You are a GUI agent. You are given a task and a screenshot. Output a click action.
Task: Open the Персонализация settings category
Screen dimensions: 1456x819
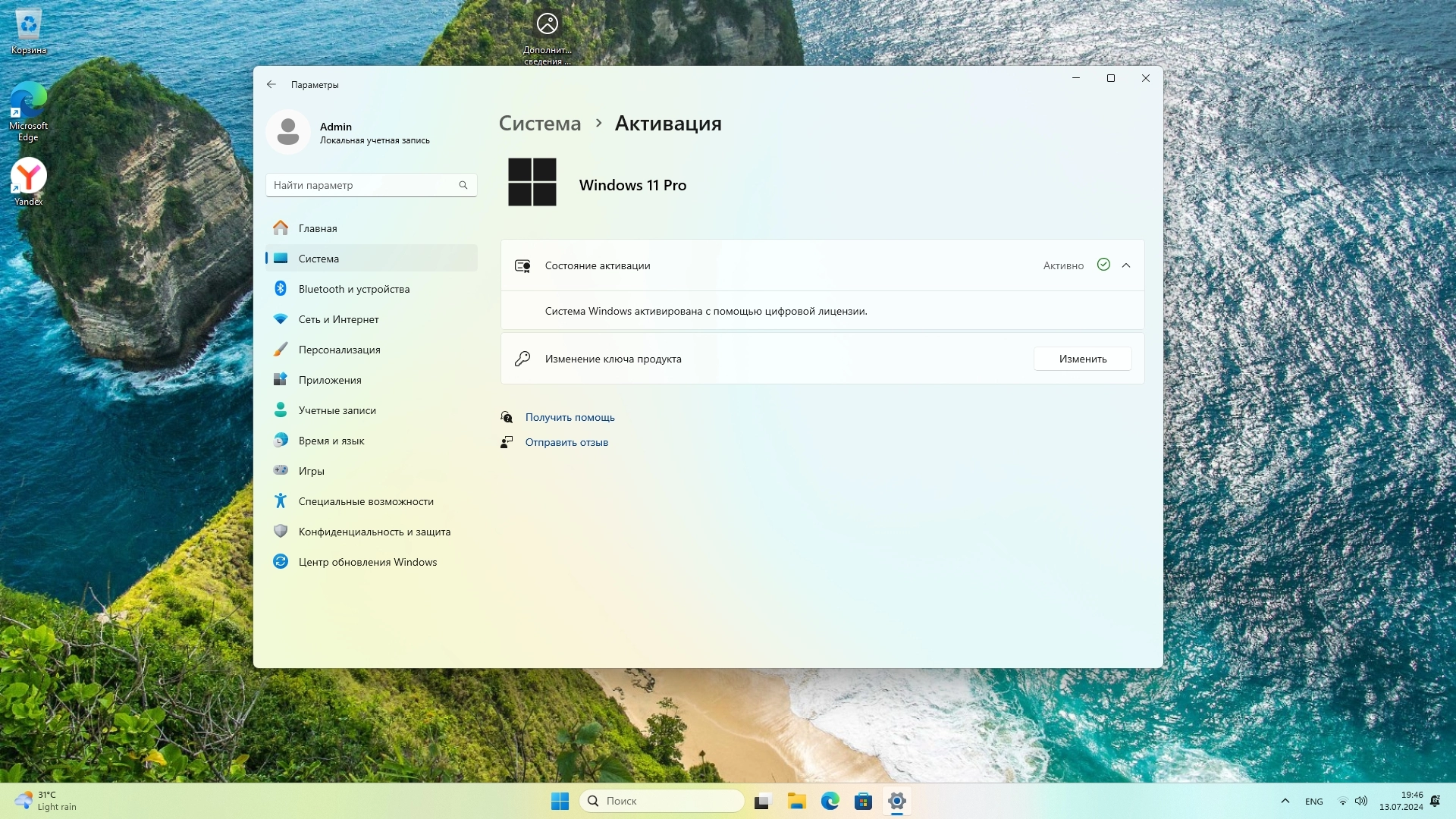339,350
